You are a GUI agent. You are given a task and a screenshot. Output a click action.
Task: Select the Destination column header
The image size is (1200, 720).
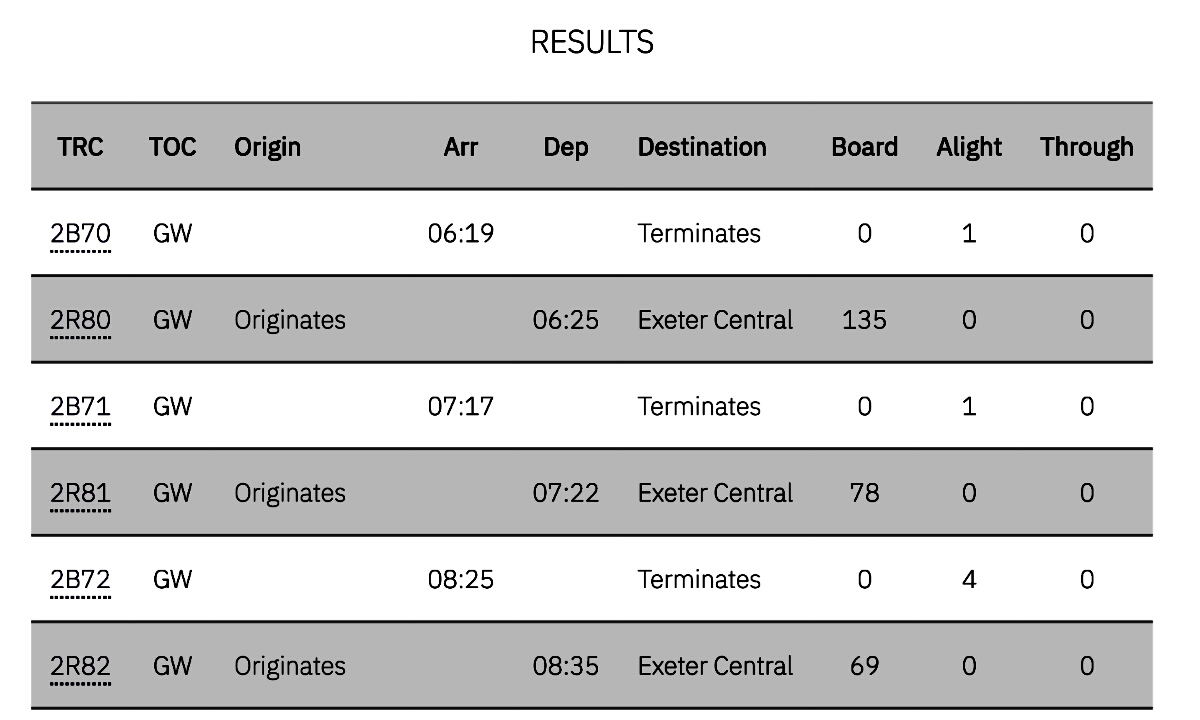(702, 147)
